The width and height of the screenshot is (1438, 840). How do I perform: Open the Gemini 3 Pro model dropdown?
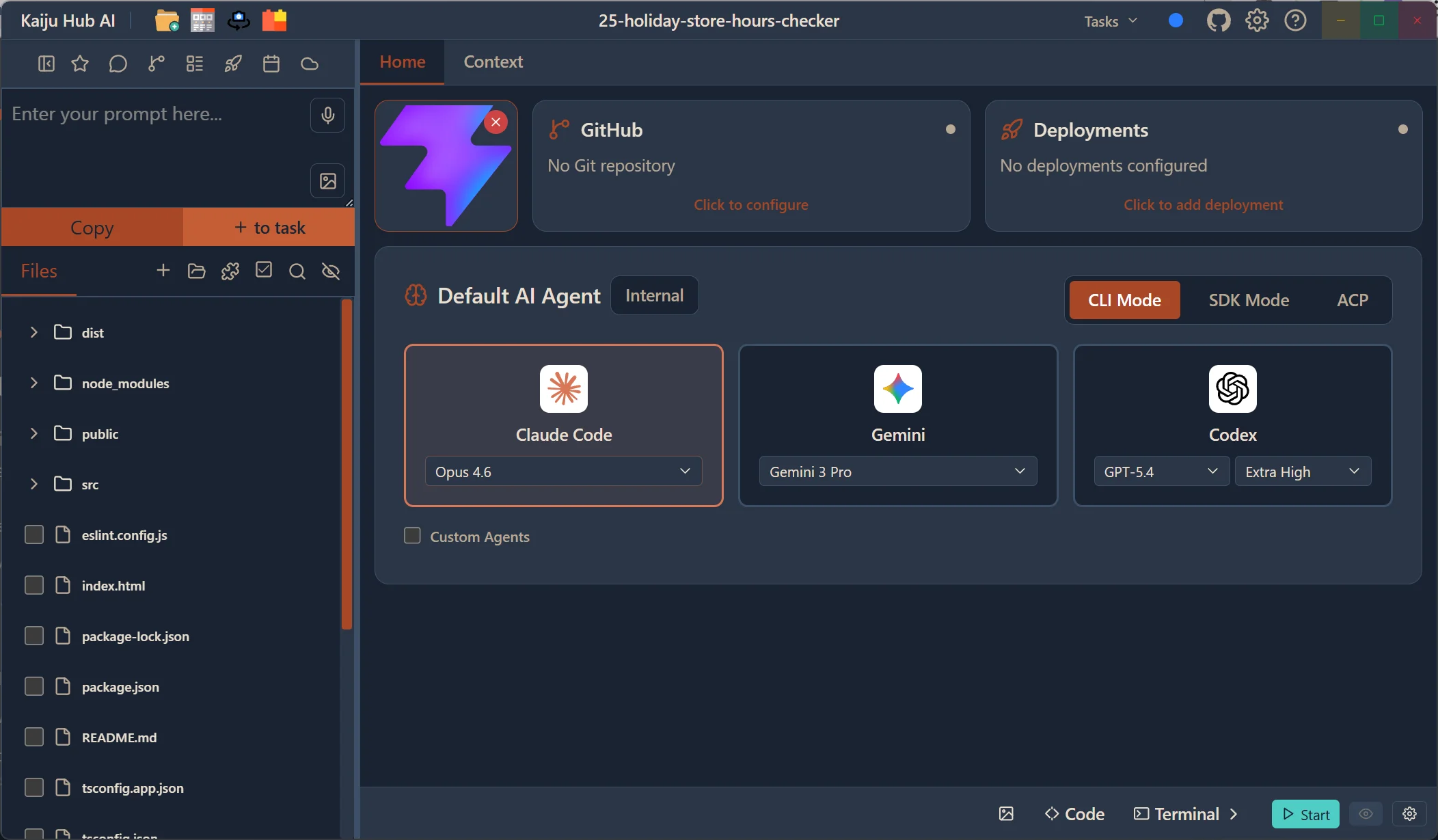[x=897, y=472]
